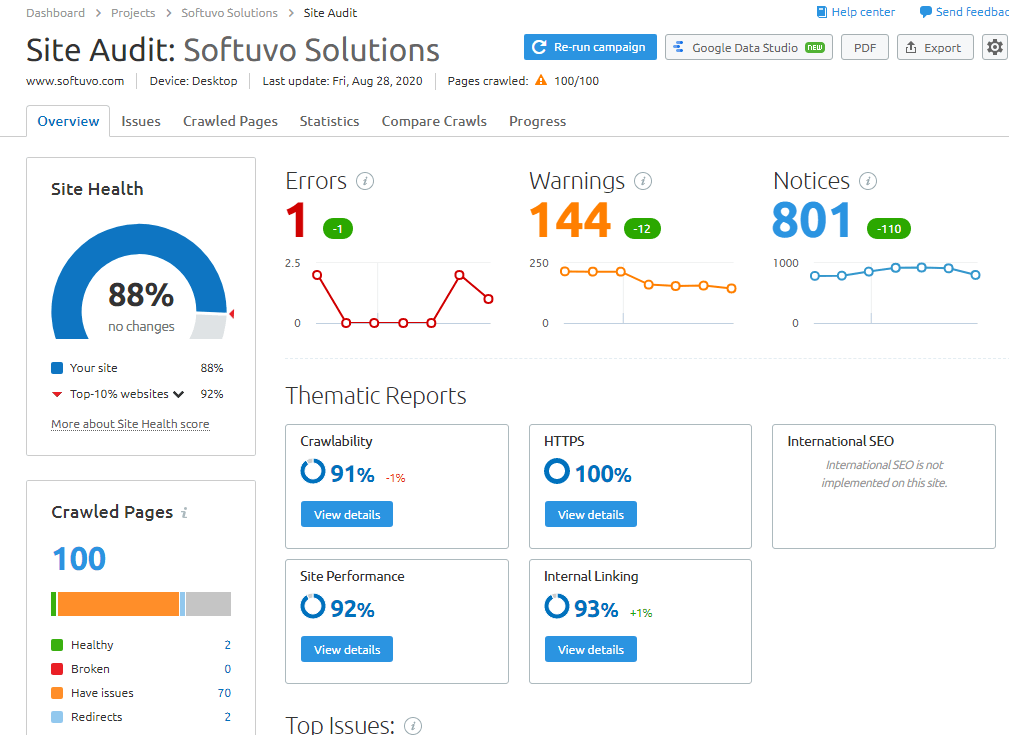
Task: Click the Have issues orange legend swatch
Action: (57, 693)
